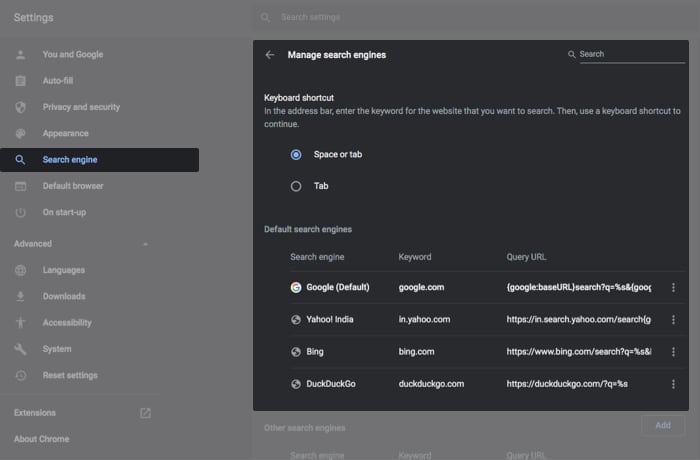The image size is (700, 460).
Task: Select the Tab radio button
Action: (296, 186)
